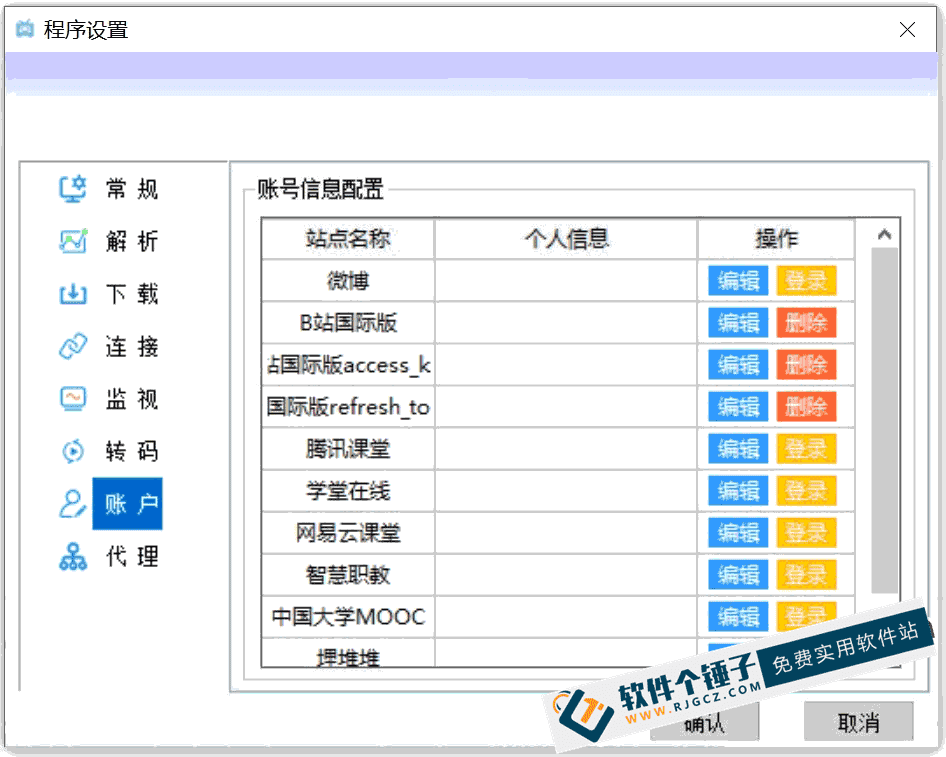This screenshot has width=946, height=757.
Task: Open the 下载 settings tab
Action: point(131,294)
